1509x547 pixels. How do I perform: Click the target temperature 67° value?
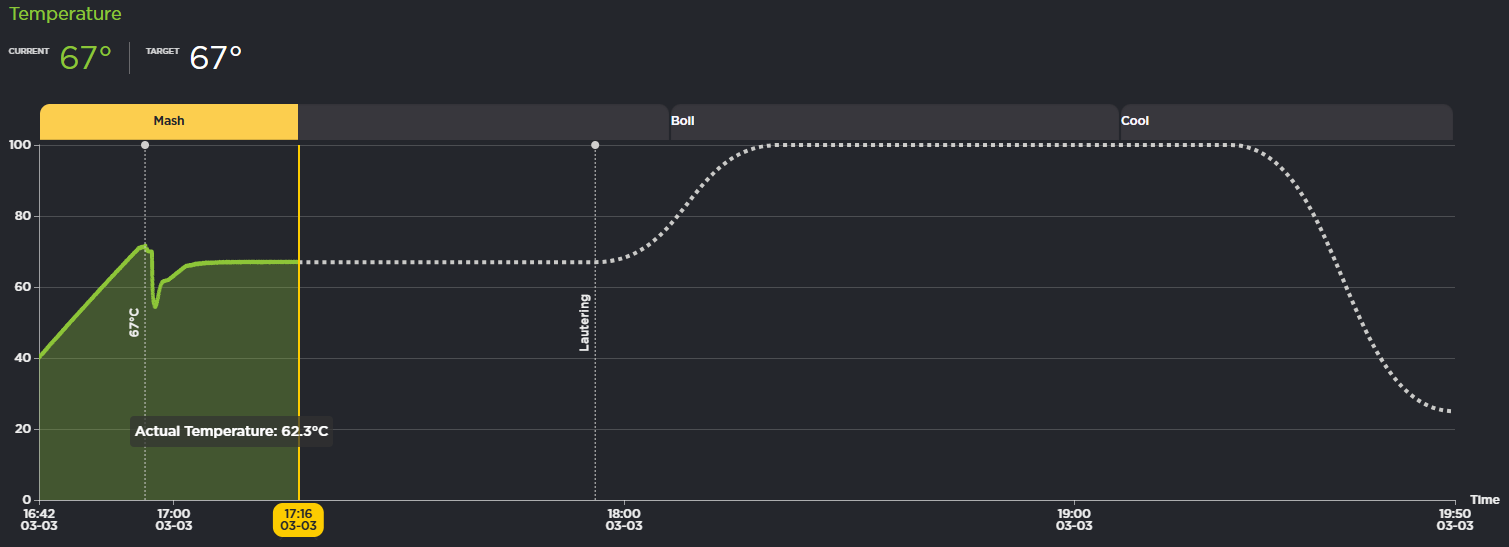tap(216, 58)
